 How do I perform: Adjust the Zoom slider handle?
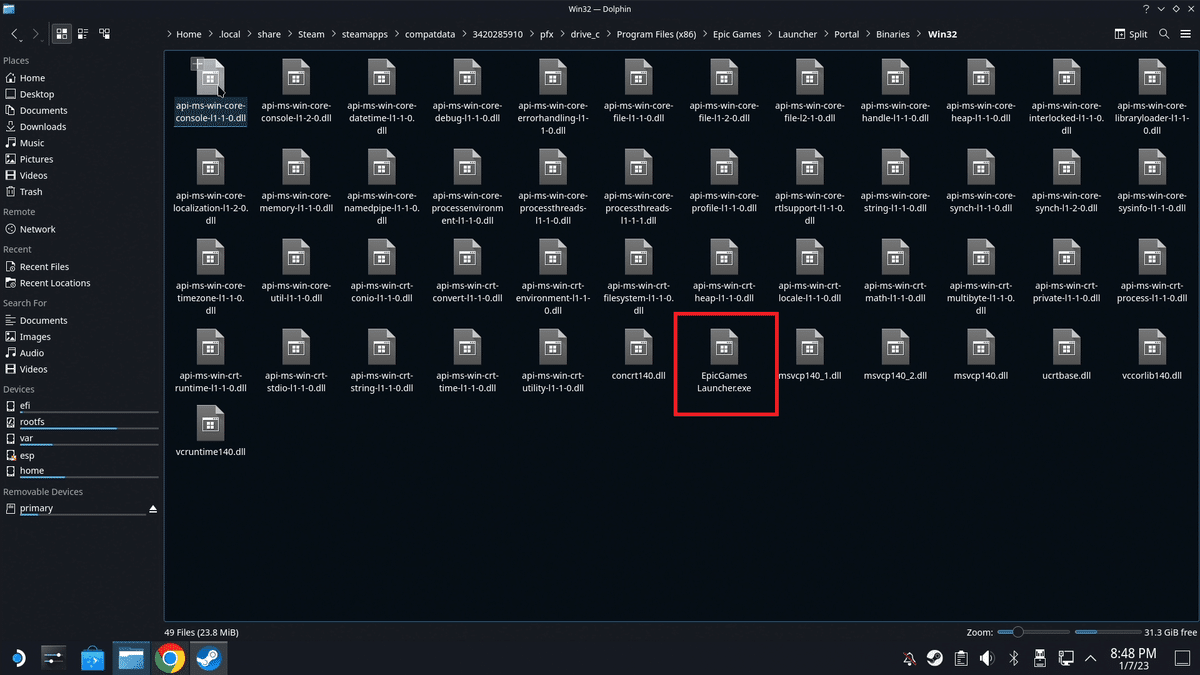[x=1018, y=632]
